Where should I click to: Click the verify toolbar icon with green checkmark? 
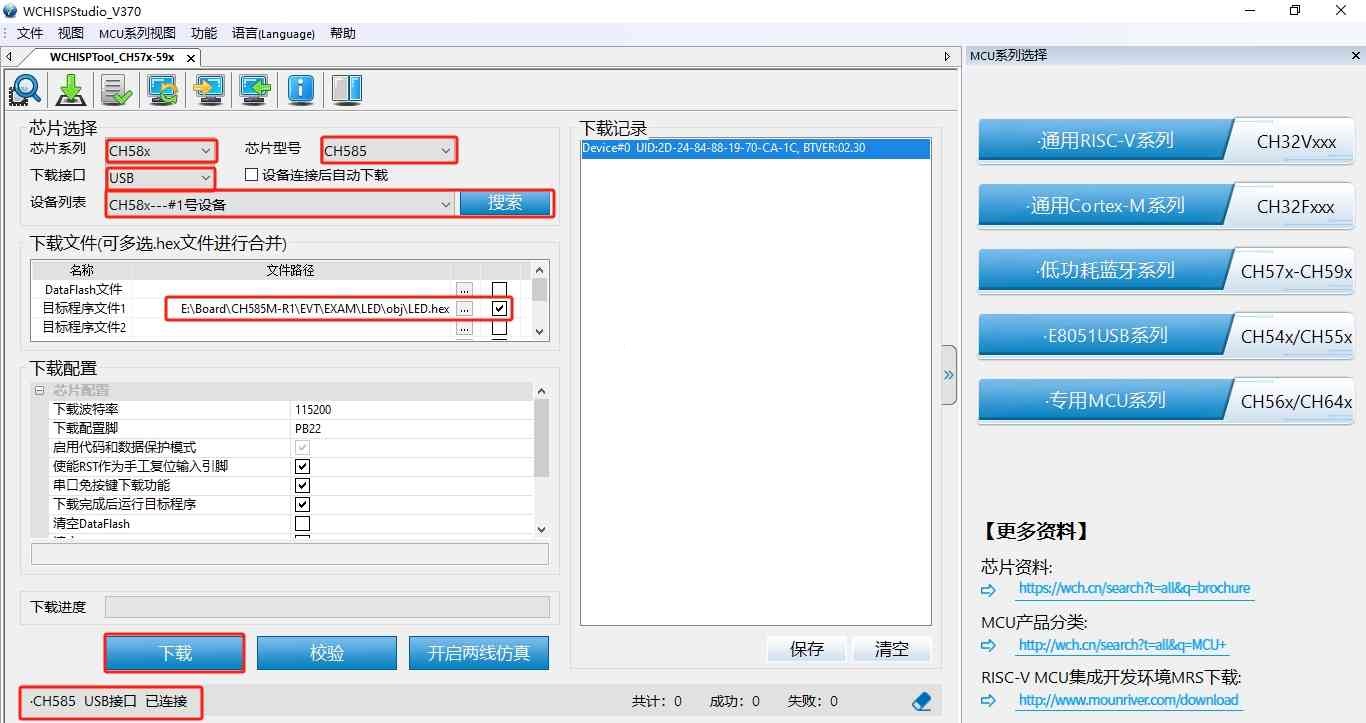[x=117, y=89]
